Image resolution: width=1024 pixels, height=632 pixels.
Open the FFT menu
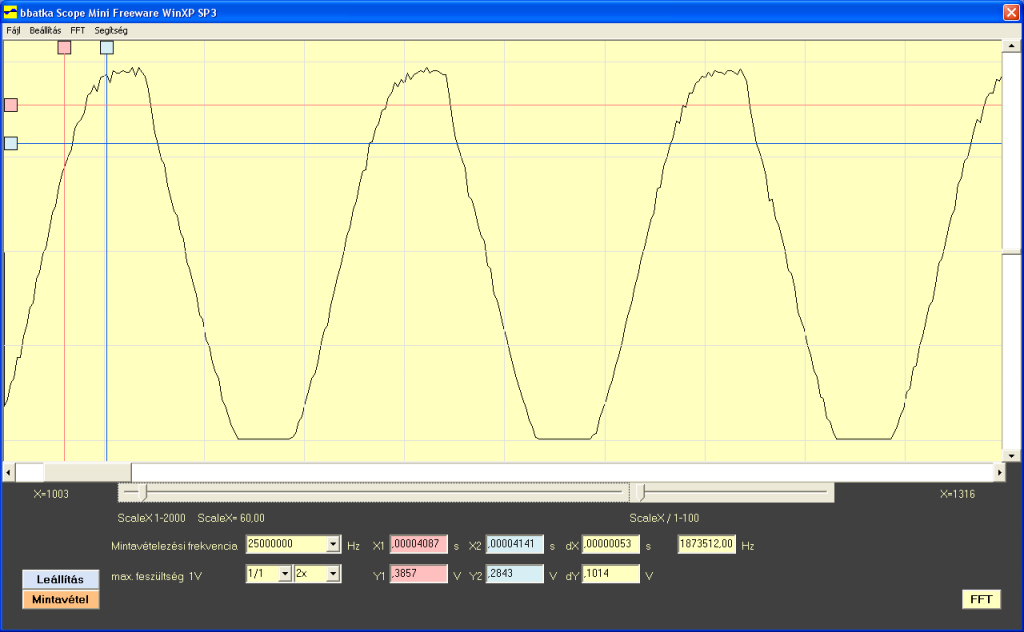(x=78, y=31)
